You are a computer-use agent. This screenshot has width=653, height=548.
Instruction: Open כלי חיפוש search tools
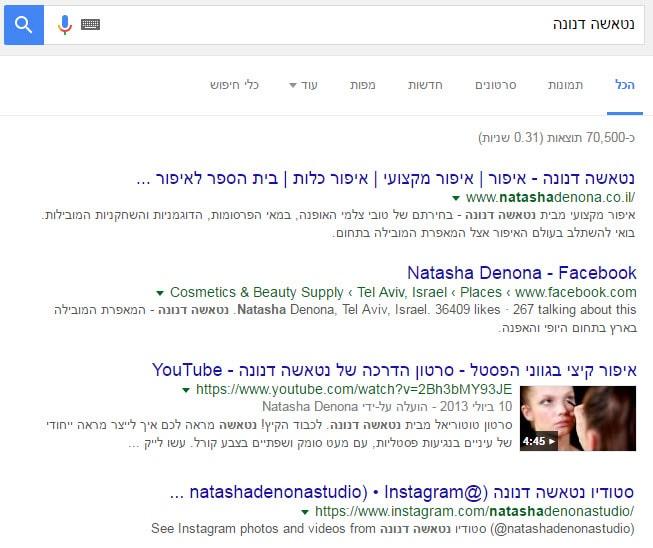(x=234, y=85)
